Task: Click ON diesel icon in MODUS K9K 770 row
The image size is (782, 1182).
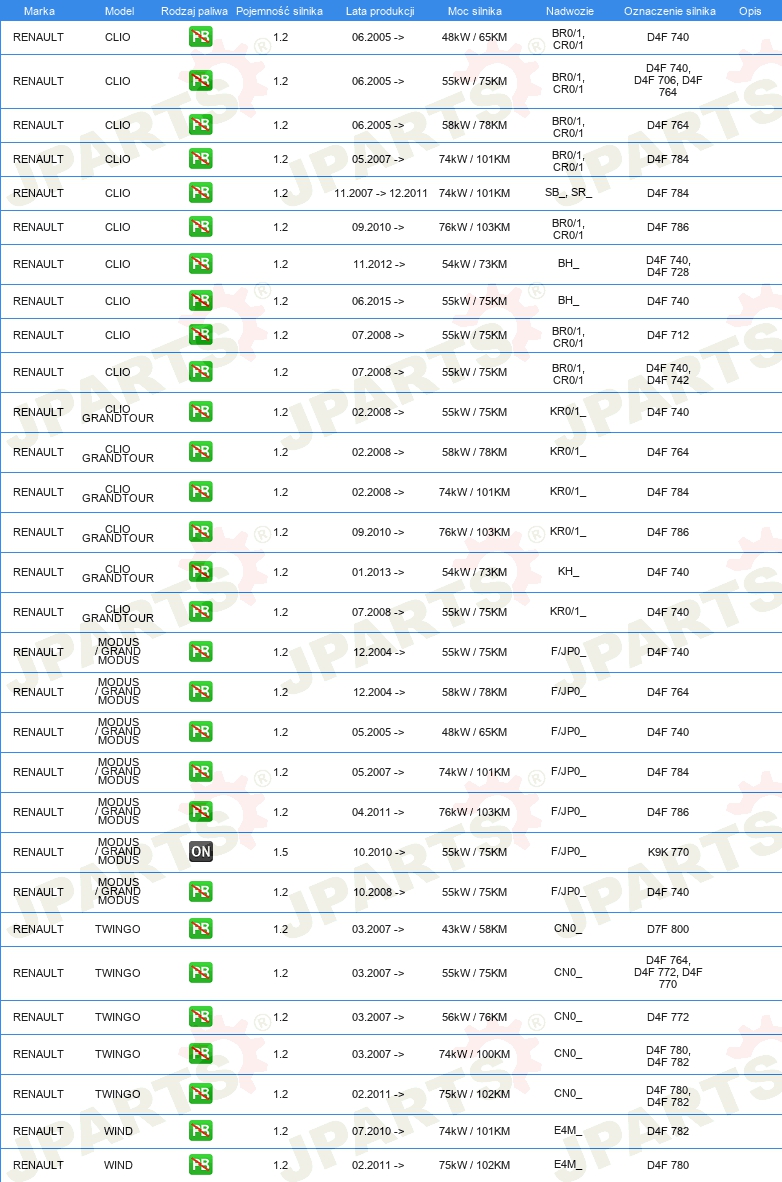Action: tap(201, 852)
